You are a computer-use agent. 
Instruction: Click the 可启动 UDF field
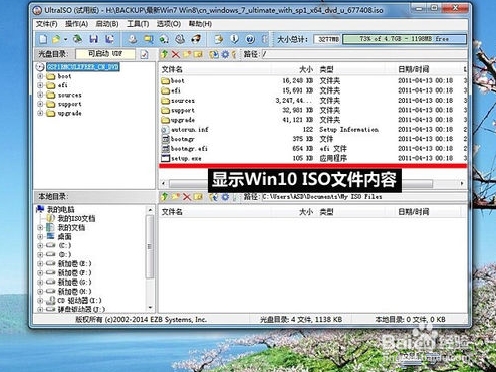(105, 54)
